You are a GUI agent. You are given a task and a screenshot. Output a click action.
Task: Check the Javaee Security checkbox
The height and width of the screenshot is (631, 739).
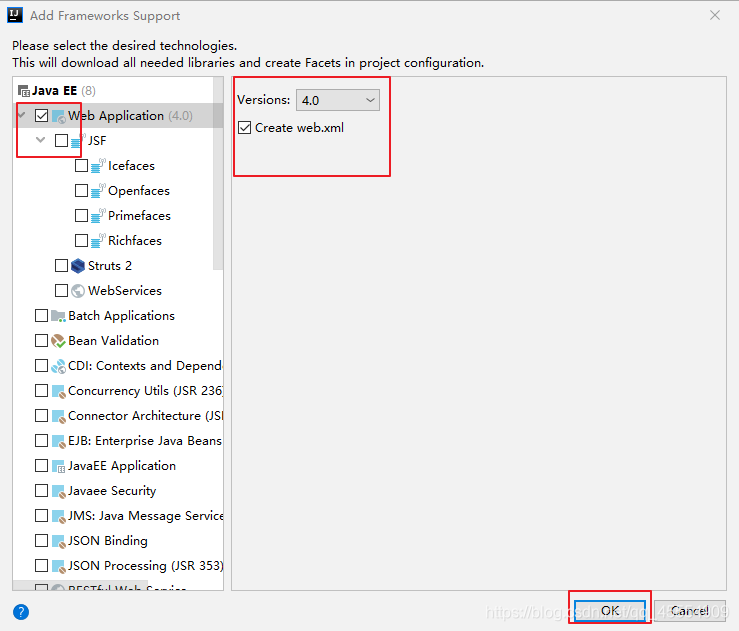[41, 490]
